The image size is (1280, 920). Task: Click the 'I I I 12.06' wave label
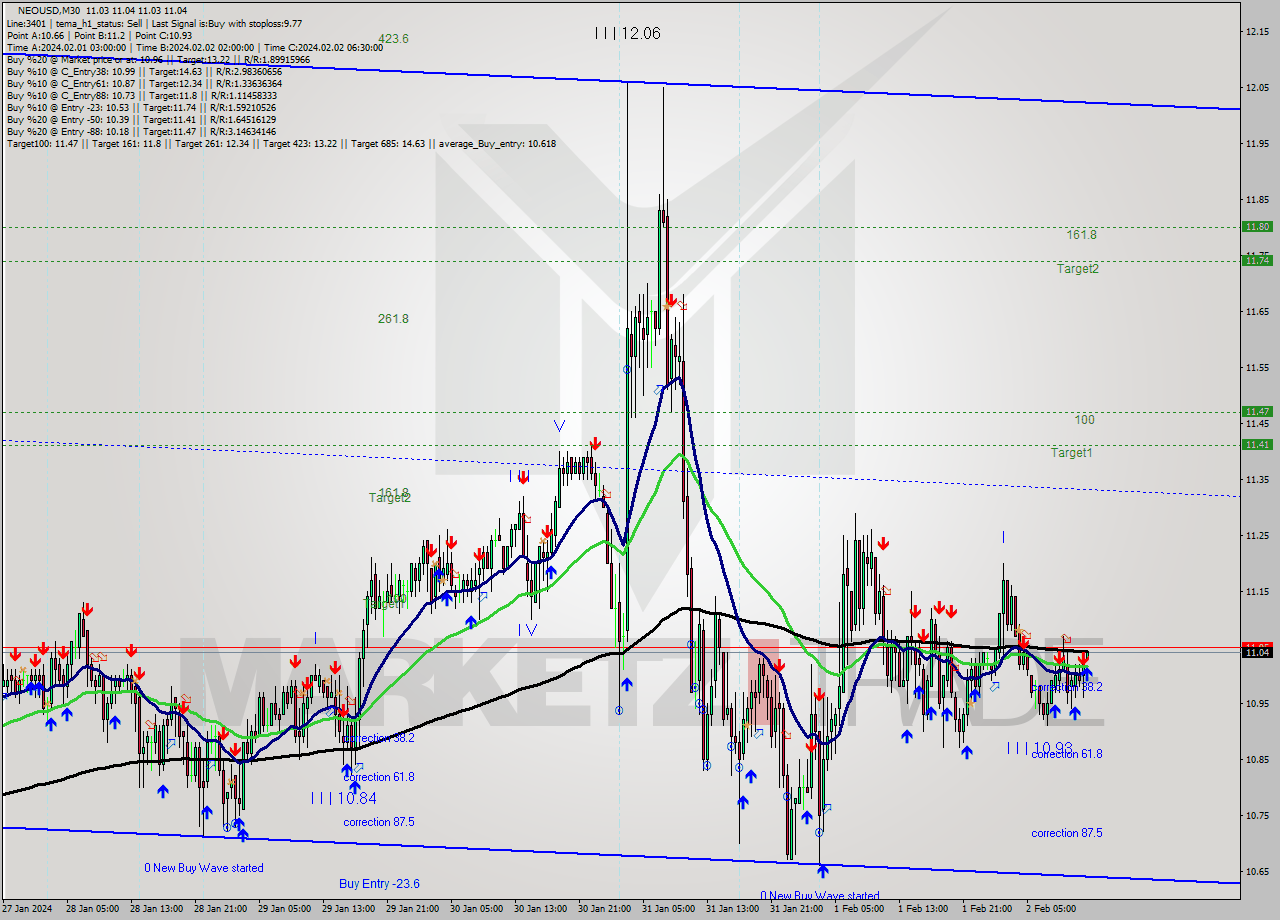click(x=627, y=33)
